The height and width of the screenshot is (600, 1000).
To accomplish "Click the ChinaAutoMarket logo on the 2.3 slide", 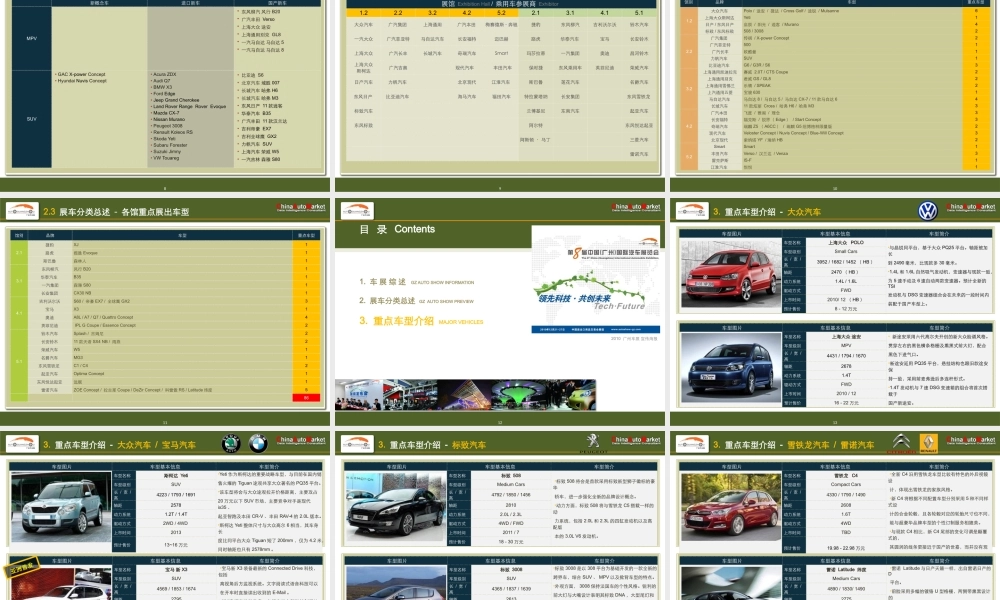I will point(301,208).
